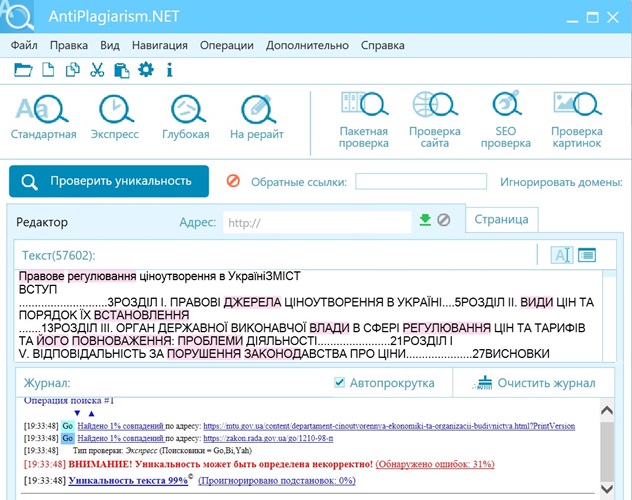Choose the Экспресс check mode
The image size is (632, 500).
pos(115,109)
